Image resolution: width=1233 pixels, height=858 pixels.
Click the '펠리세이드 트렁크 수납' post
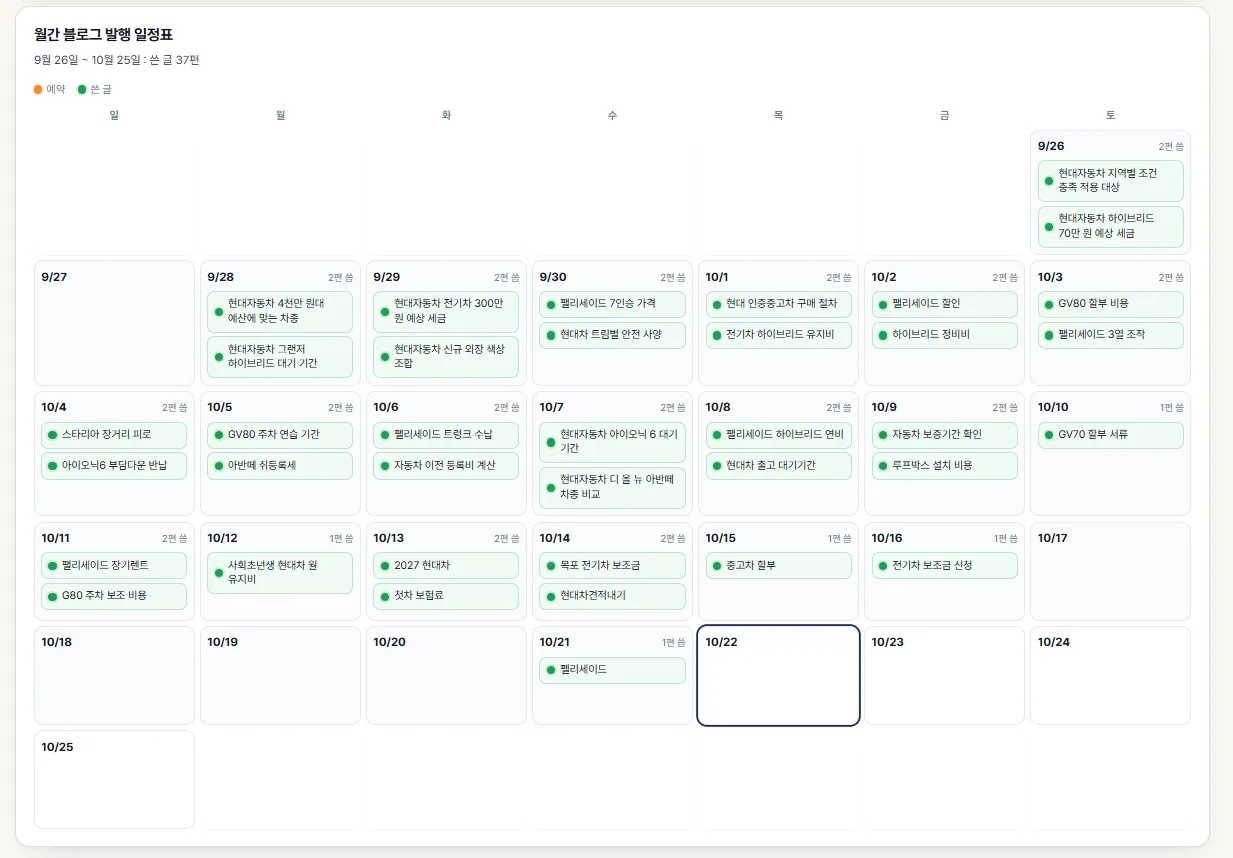pyautogui.click(x=446, y=435)
